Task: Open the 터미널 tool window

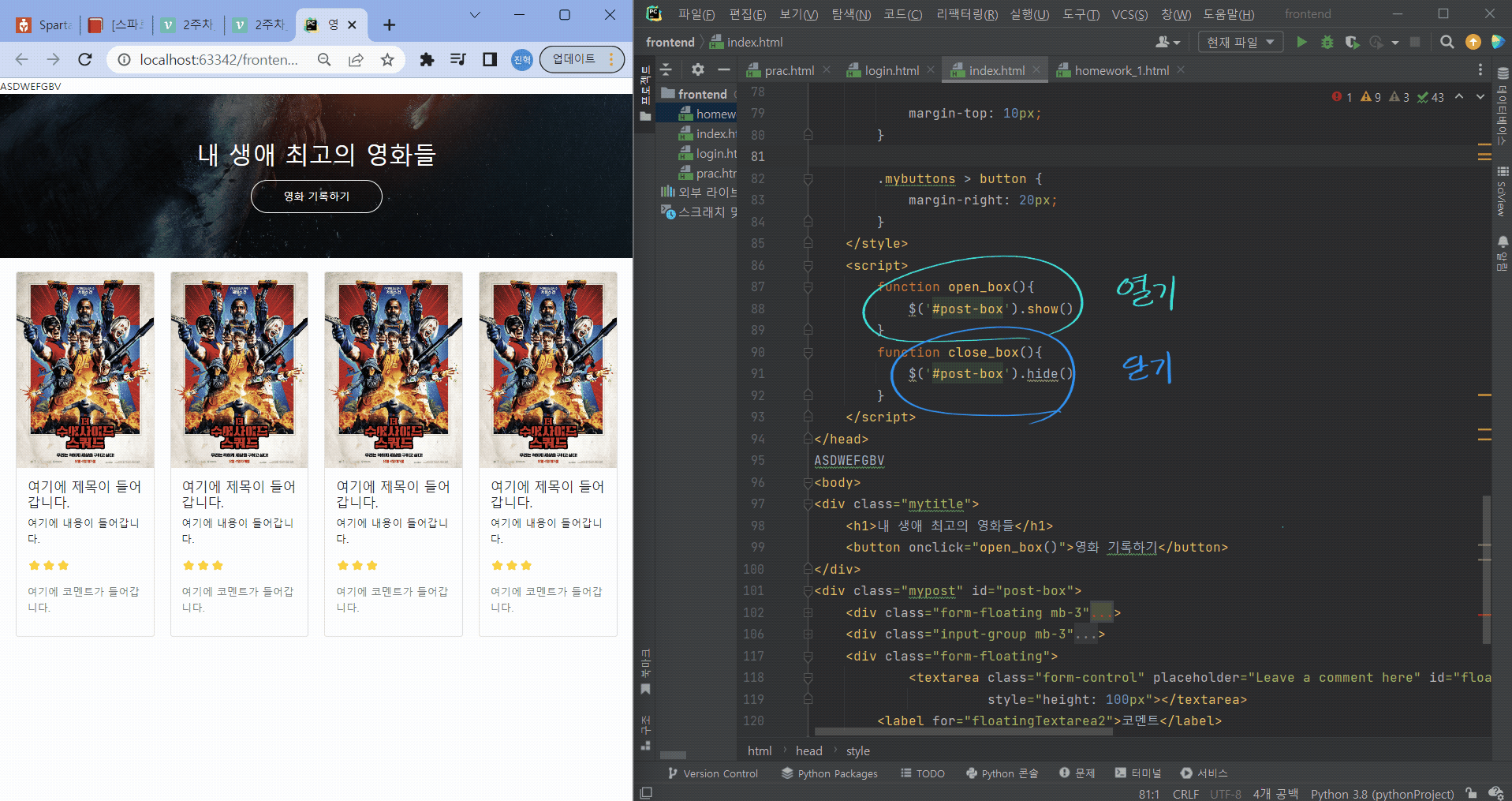Action: point(1138,773)
